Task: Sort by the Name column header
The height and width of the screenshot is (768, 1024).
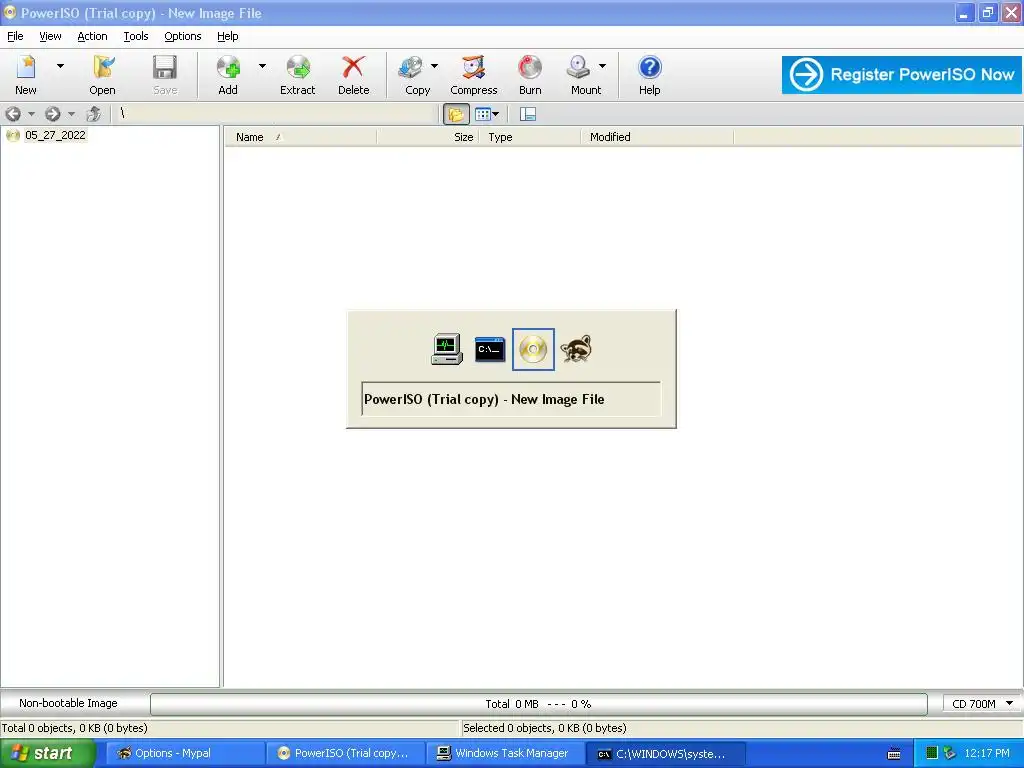Action: [301, 137]
